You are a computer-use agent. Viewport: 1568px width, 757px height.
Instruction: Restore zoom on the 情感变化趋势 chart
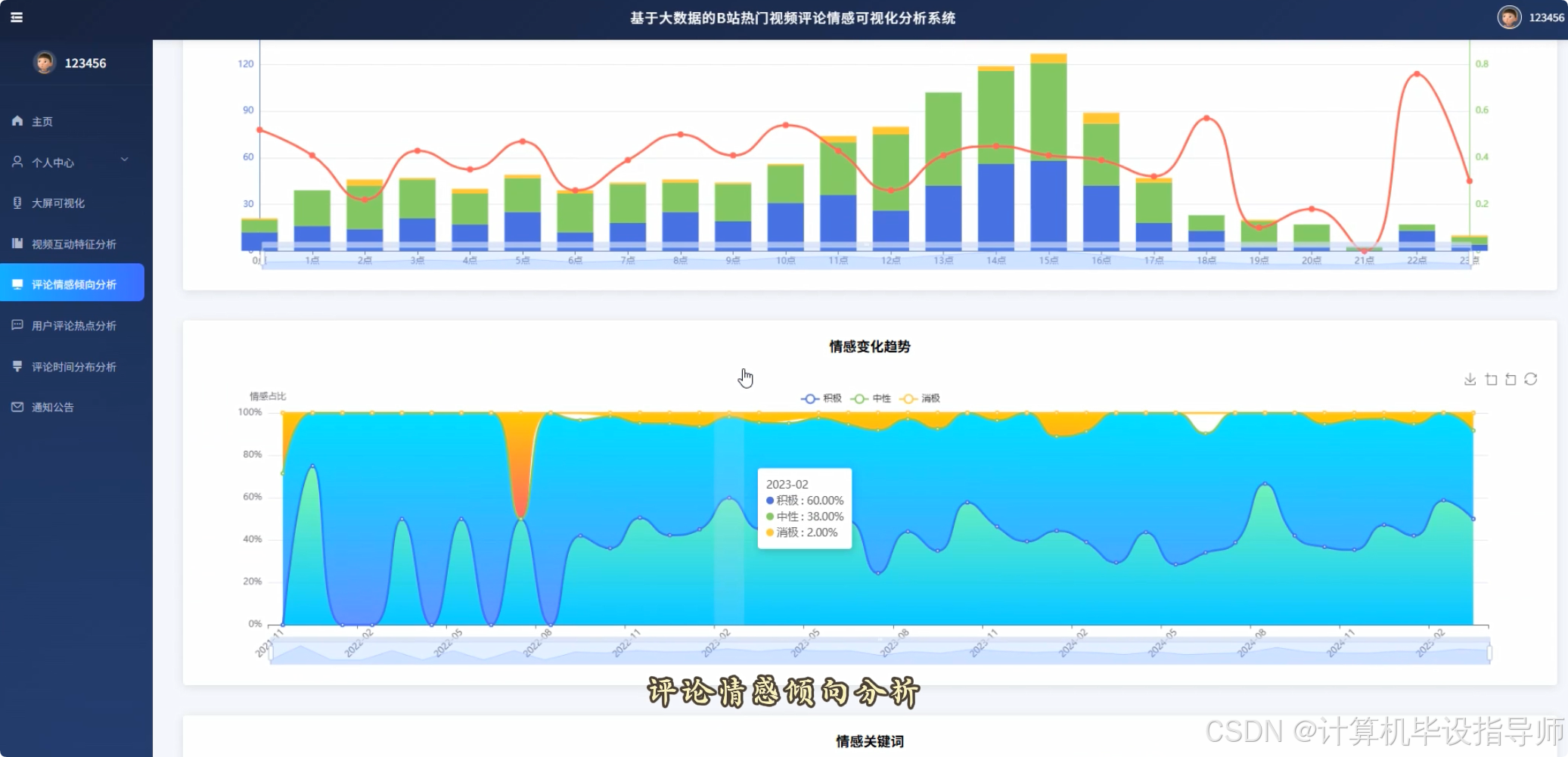click(1511, 379)
